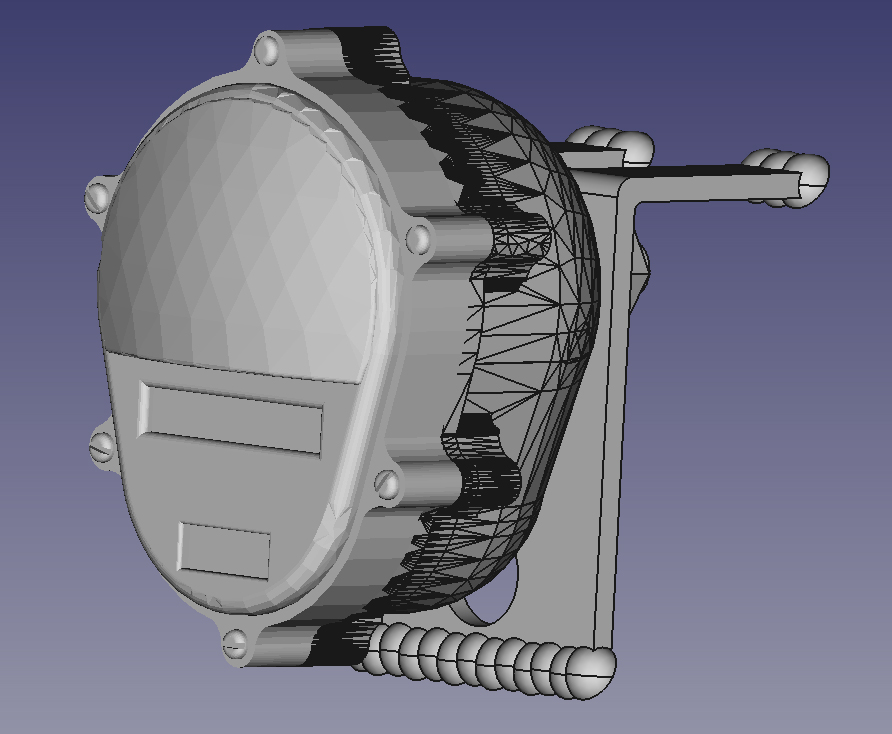
Task: Select the smaller rectangular recess on the cover
Action: [224, 550]
